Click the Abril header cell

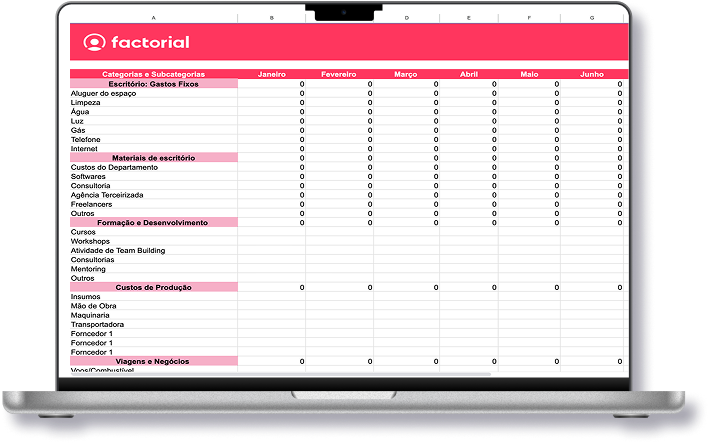(x=468, y=74)
